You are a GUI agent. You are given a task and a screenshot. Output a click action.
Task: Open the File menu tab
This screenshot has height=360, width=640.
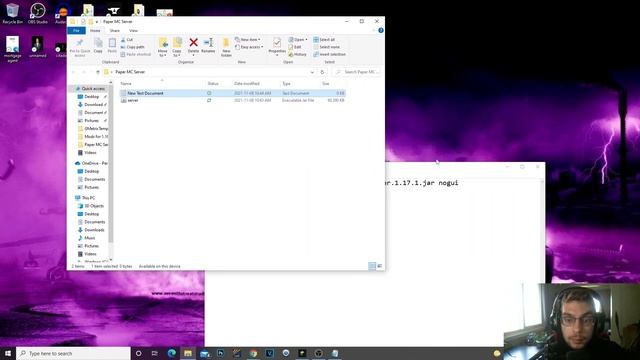(x=76, y=31)
